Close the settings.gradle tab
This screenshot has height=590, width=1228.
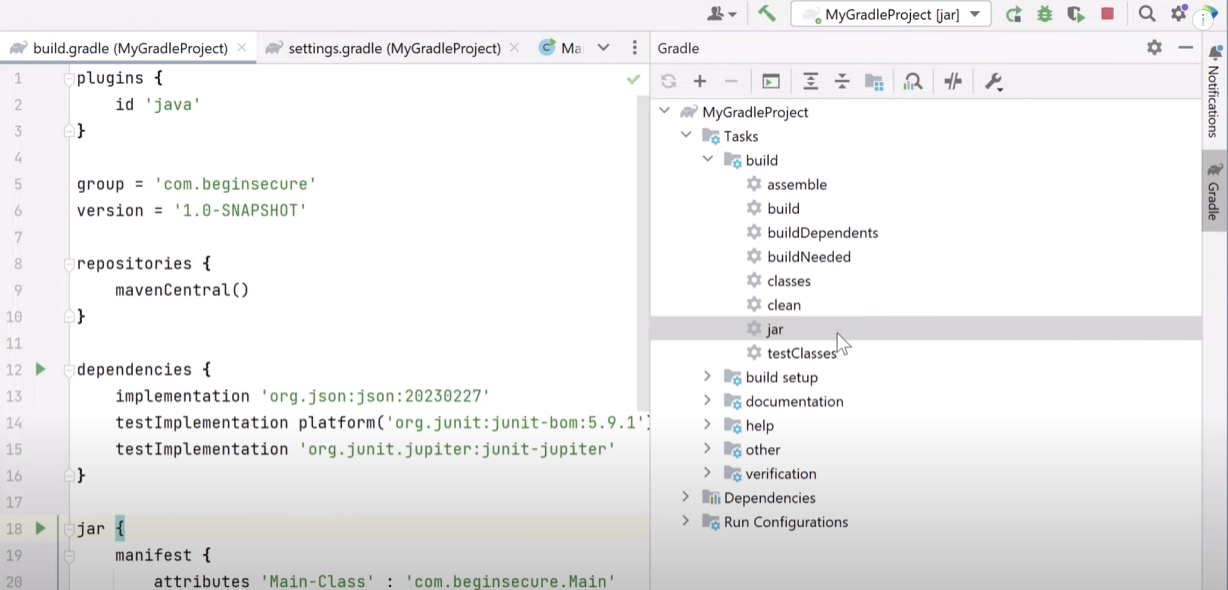(x=514, y=48)
